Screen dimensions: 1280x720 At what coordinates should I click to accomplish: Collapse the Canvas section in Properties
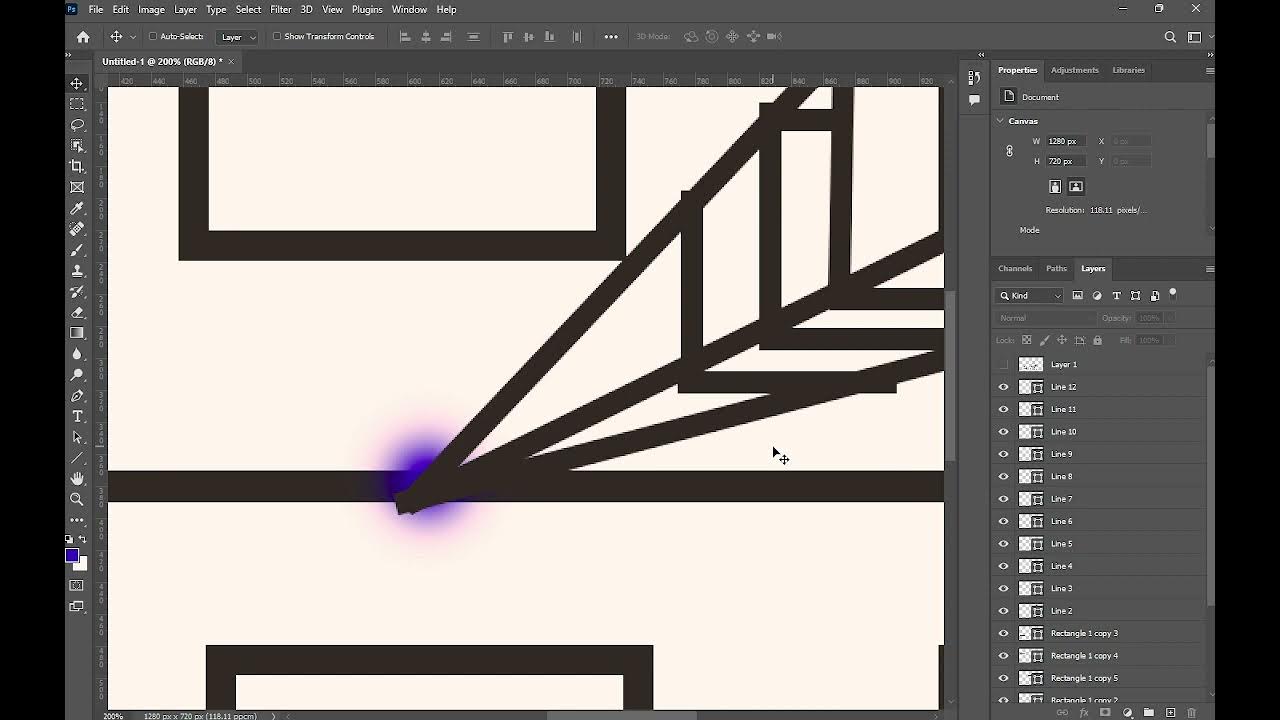click(1000, 121)
